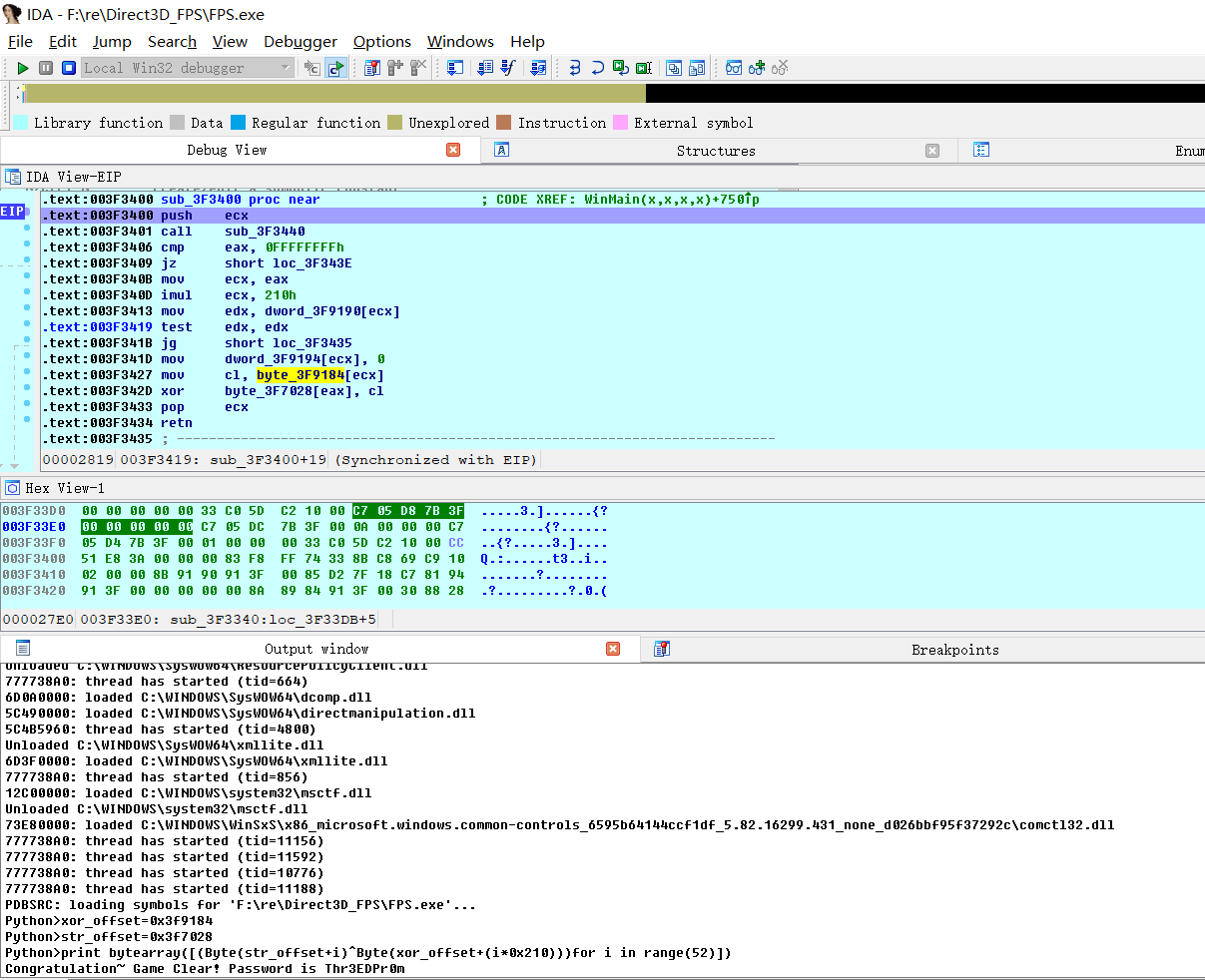Viewport: 1205px width, 980px height.
Task: Open the Windows menu
Action: point(460,41)
